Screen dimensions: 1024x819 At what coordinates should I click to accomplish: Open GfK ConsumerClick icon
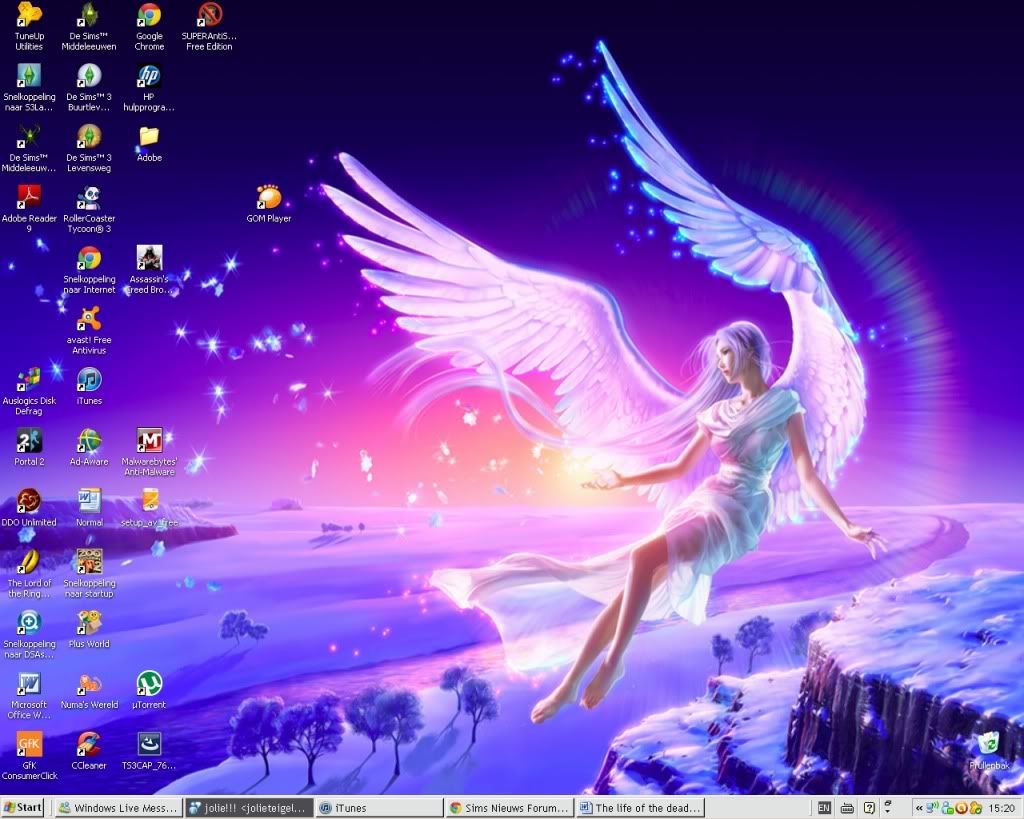(x=29, y=756)
